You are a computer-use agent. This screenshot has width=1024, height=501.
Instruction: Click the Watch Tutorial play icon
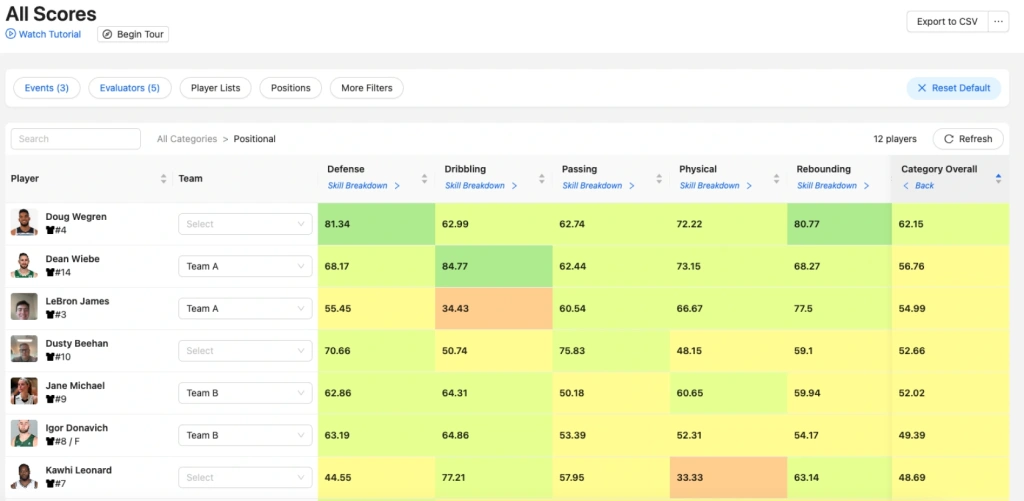[x=11, y=34]
